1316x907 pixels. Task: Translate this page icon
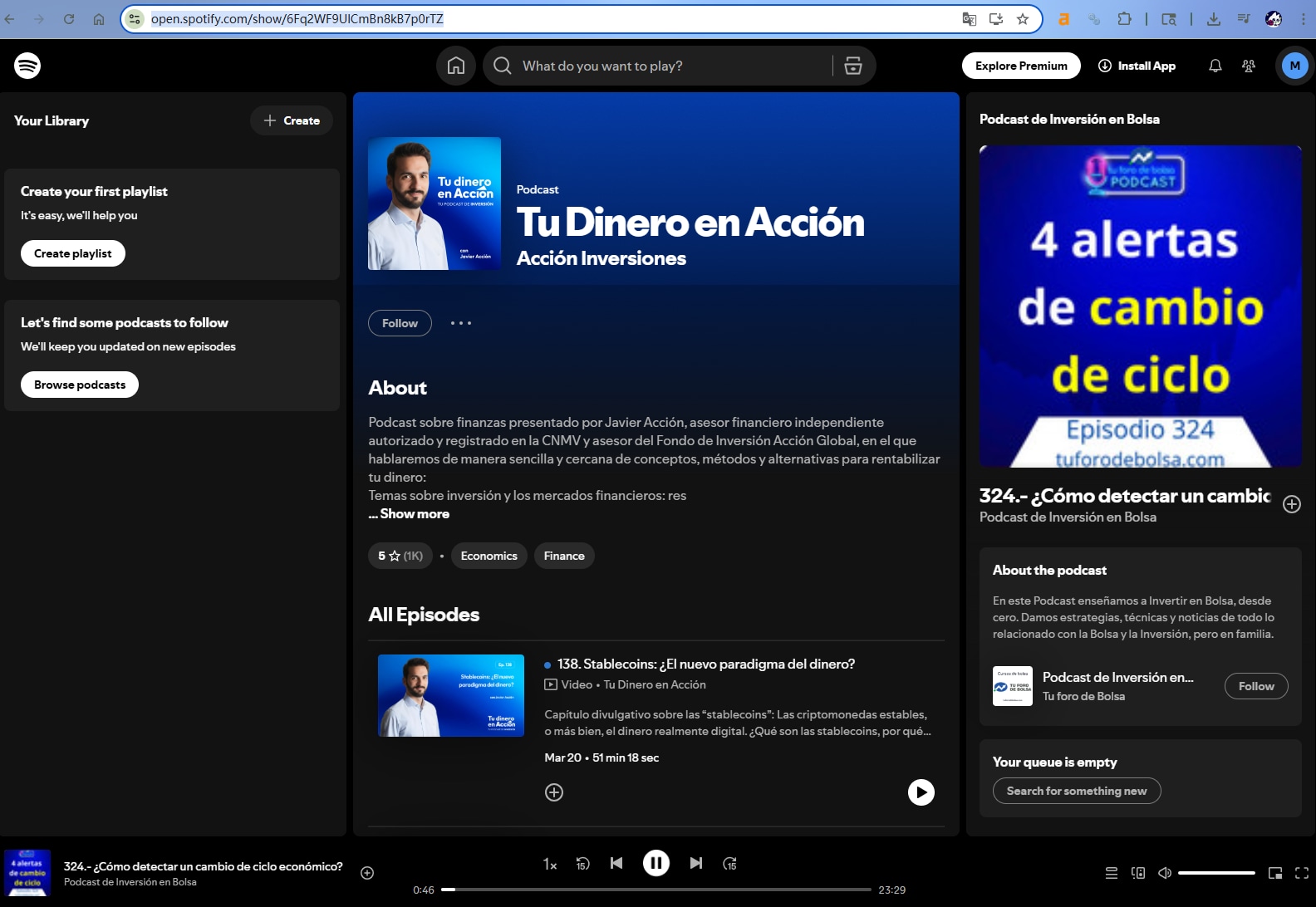tap(970, 19)
